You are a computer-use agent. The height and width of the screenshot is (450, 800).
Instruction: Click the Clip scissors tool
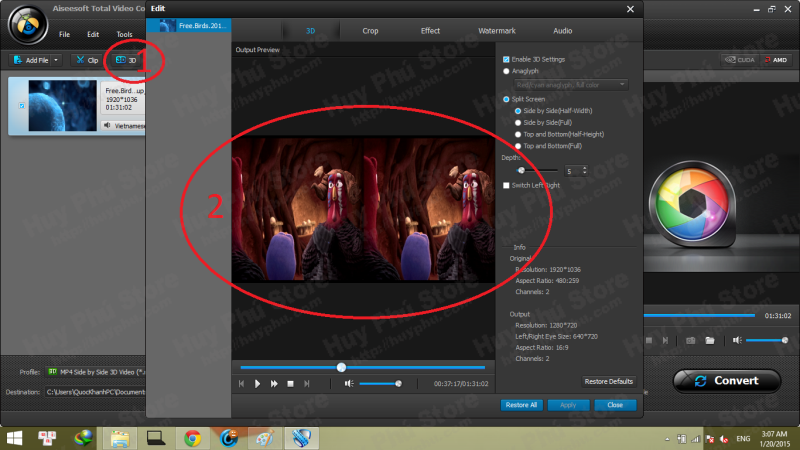pos(86,60)
